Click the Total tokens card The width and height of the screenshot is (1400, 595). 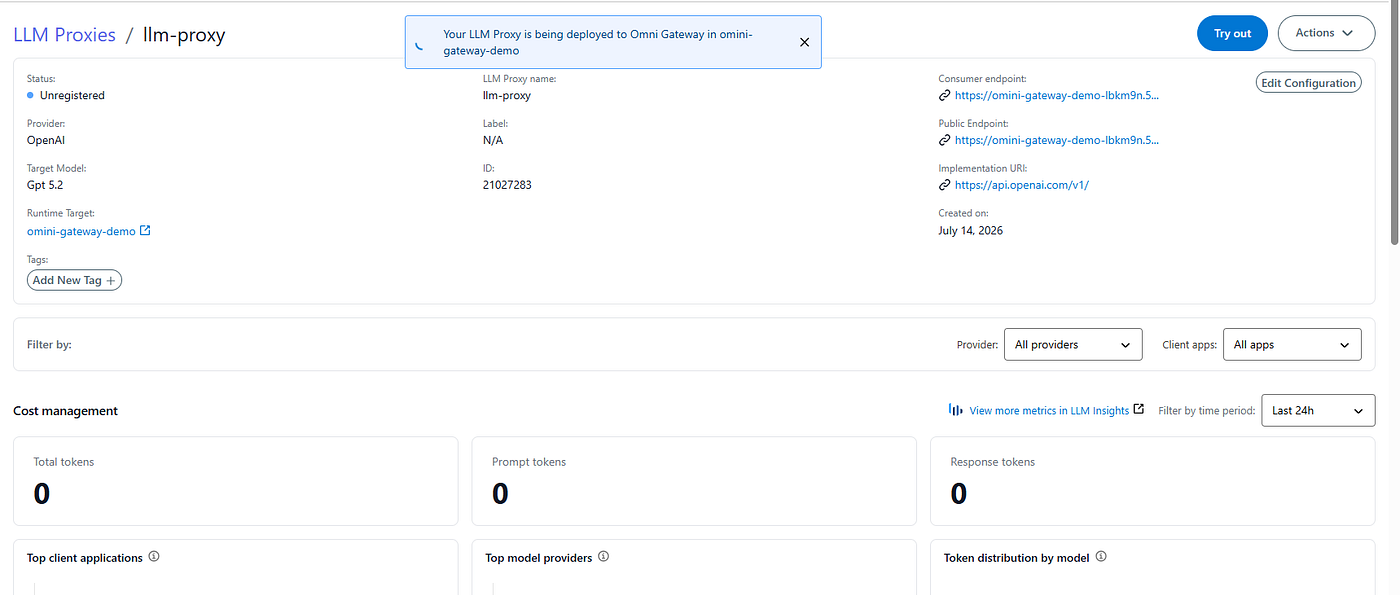[236, 481]
